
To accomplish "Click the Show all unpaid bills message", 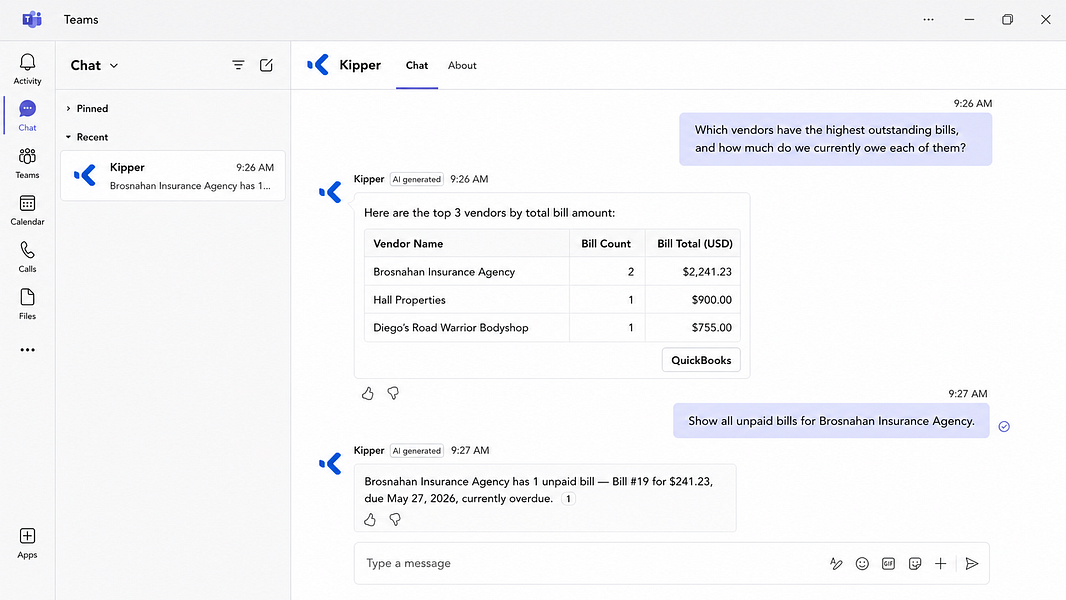I will coord(831,421).
